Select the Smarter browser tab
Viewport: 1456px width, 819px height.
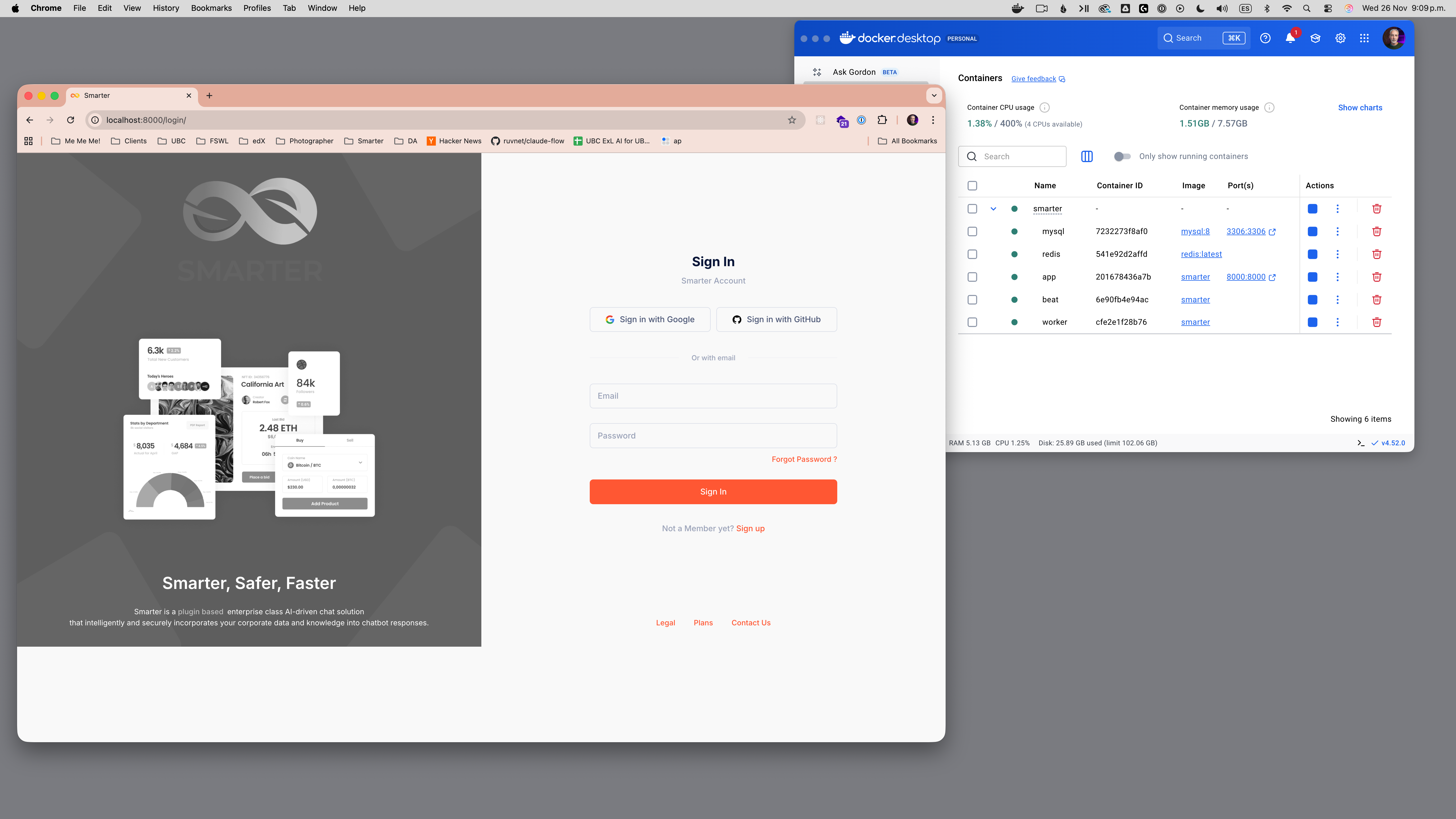coord(132,96)
